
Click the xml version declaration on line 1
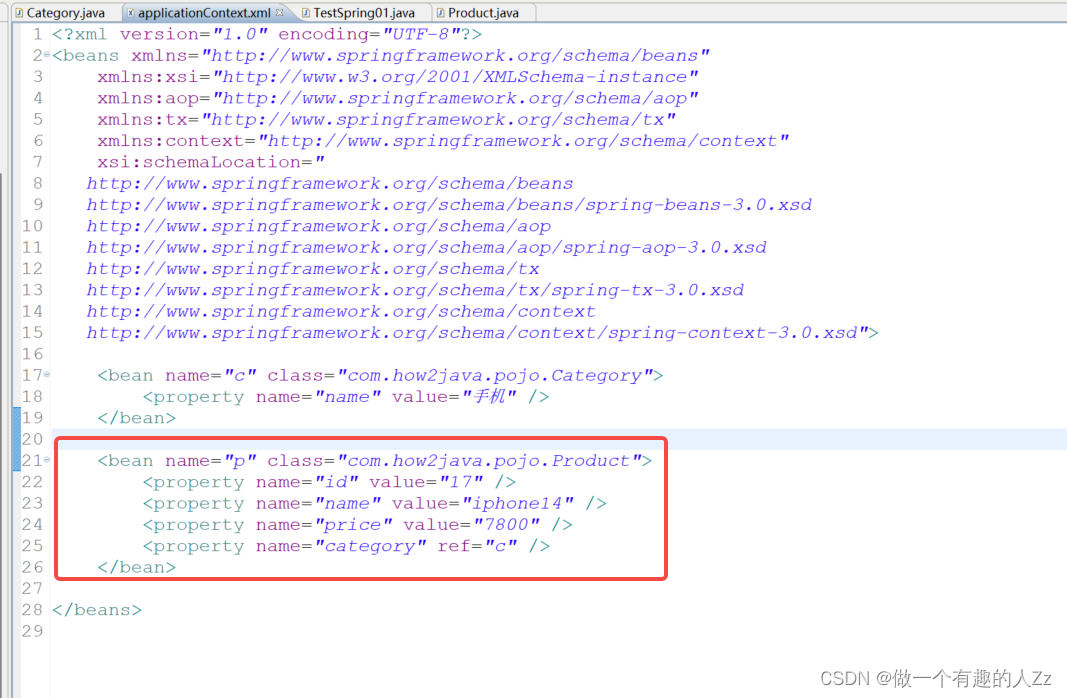pyautogui.click(x=267, y=34)
